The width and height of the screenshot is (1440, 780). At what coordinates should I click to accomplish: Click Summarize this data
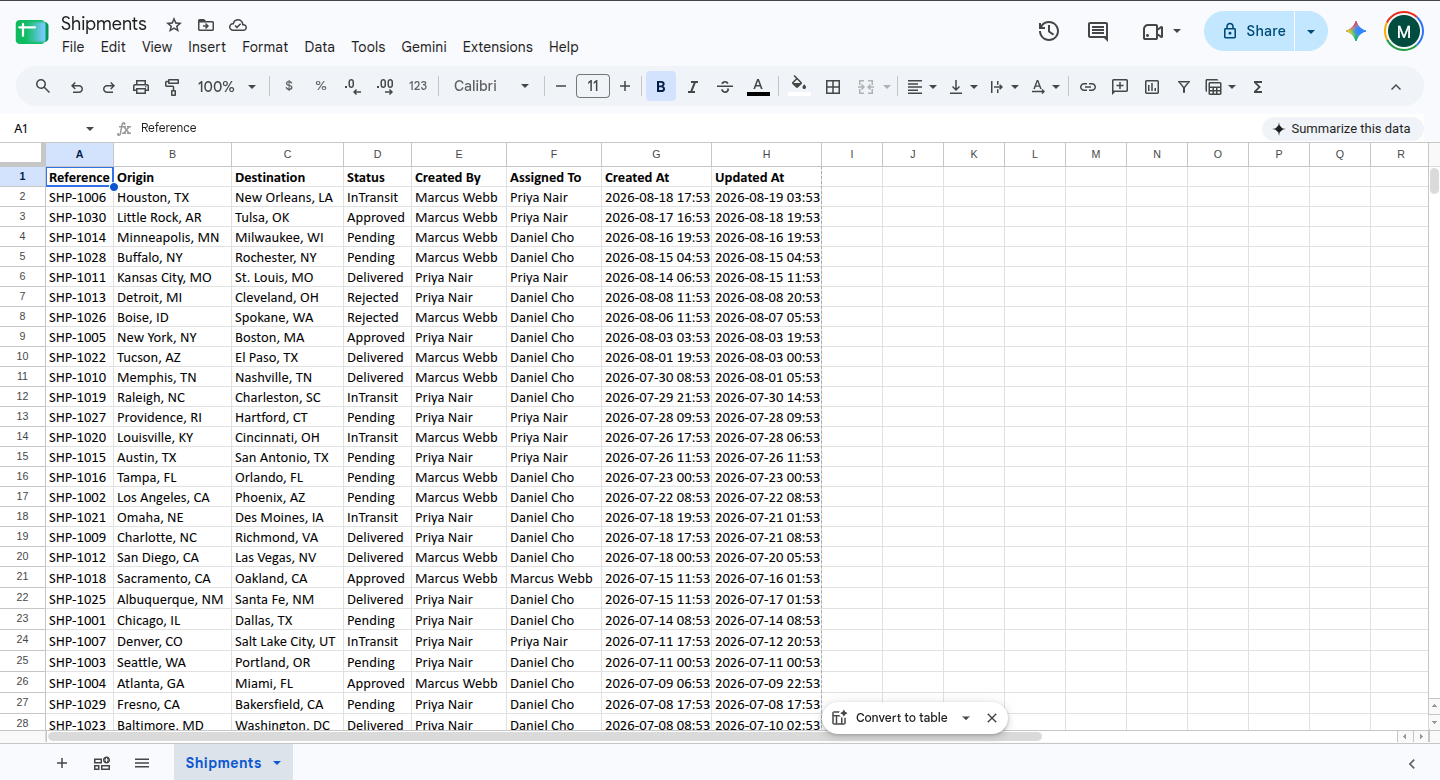click(1342, 128)
